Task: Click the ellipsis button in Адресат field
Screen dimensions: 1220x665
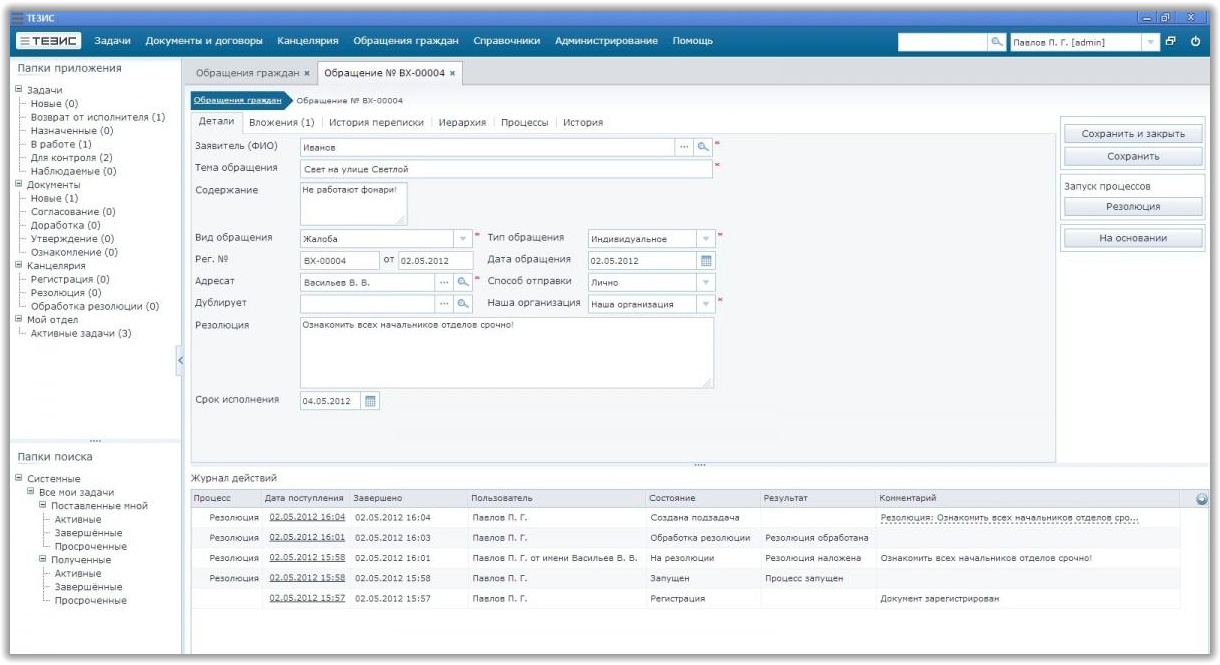Action: pyautogui.click(x=444, y=283)
